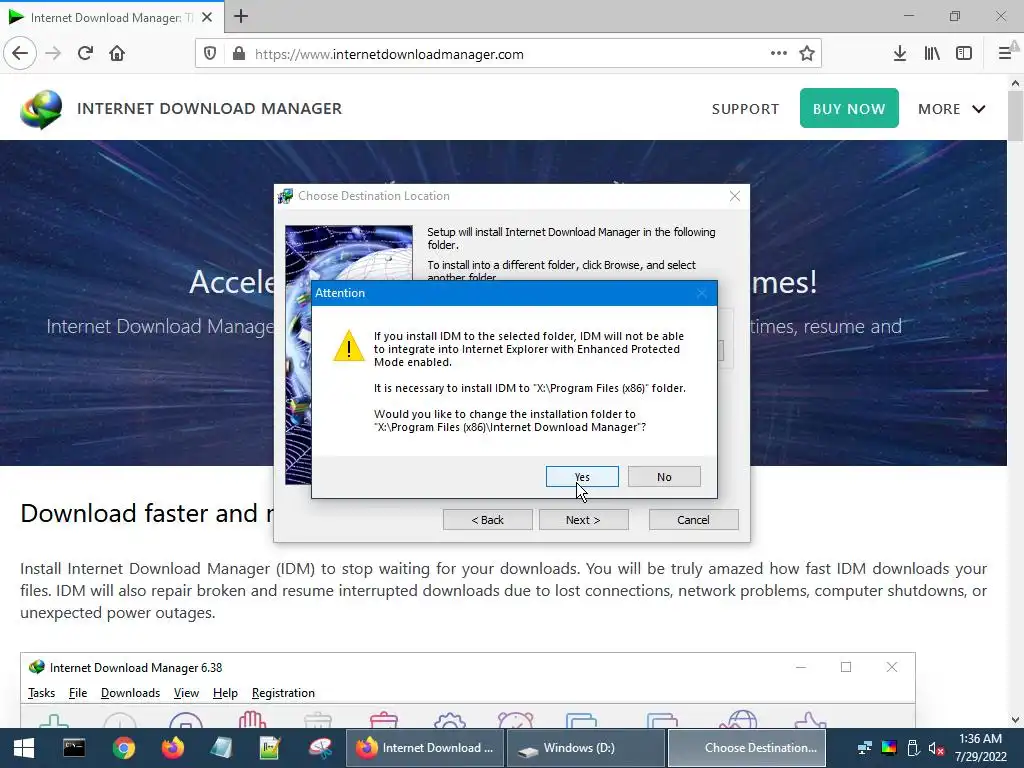Close the Internet Download Manager tab

coord(207,17)
